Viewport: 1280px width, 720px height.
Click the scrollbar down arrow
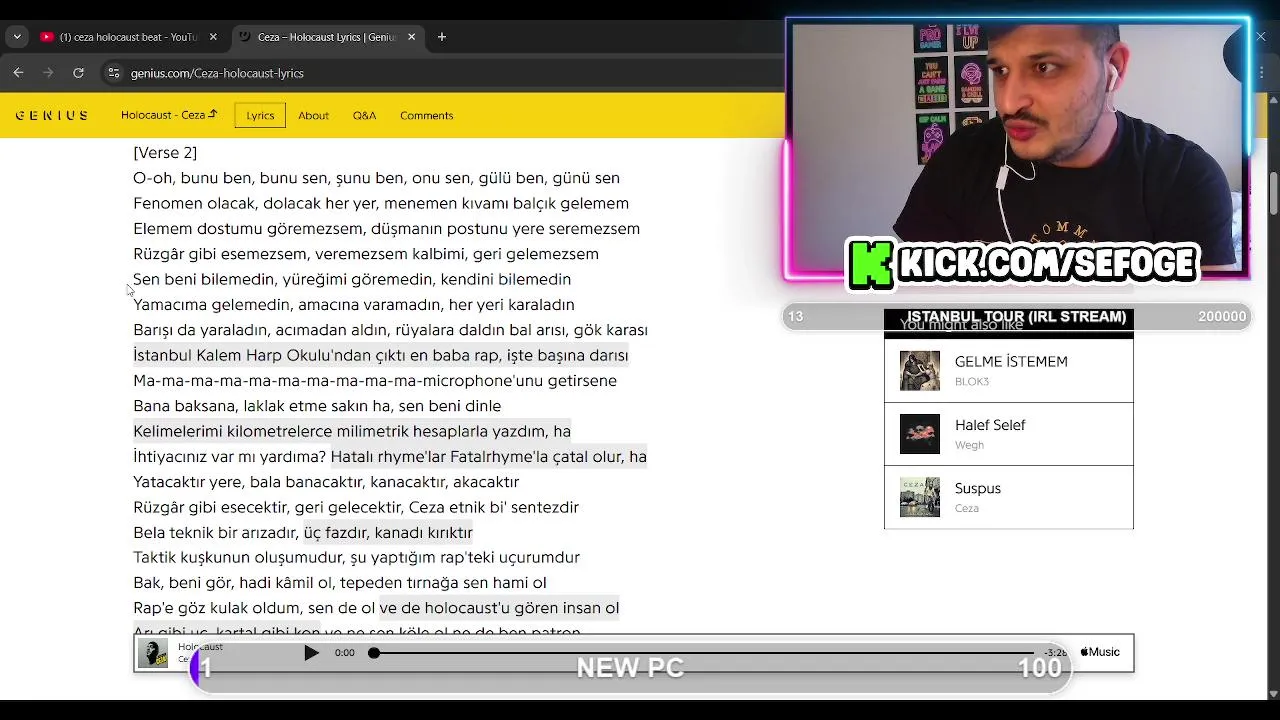[x=1273, y=693]
